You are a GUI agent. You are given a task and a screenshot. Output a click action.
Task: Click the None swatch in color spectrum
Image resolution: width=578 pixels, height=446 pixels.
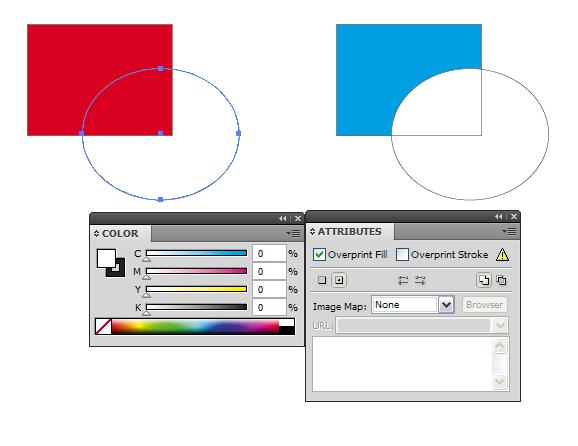tap(103, 327)
